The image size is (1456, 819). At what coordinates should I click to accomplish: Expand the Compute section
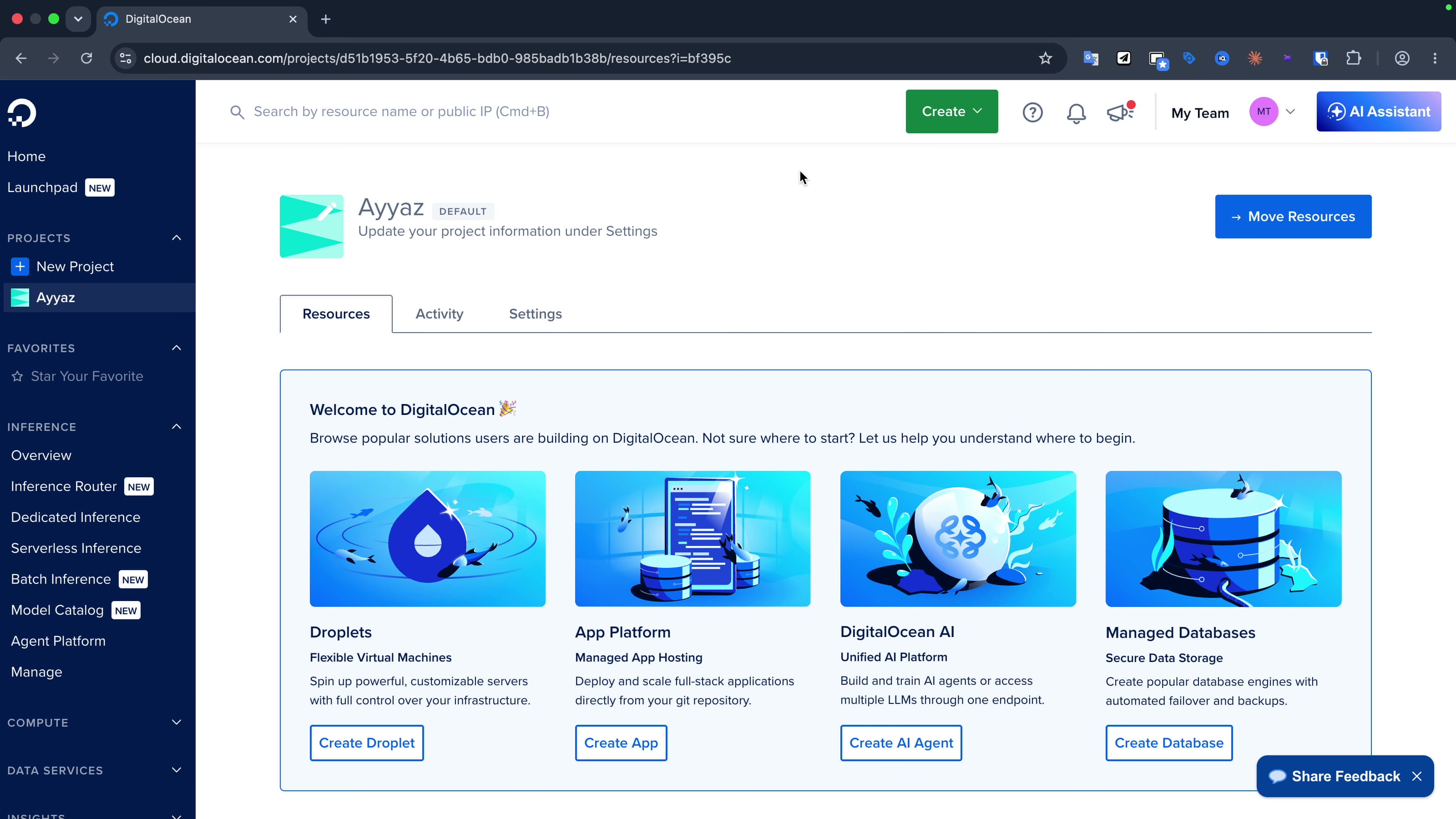(x=177, y=723)
